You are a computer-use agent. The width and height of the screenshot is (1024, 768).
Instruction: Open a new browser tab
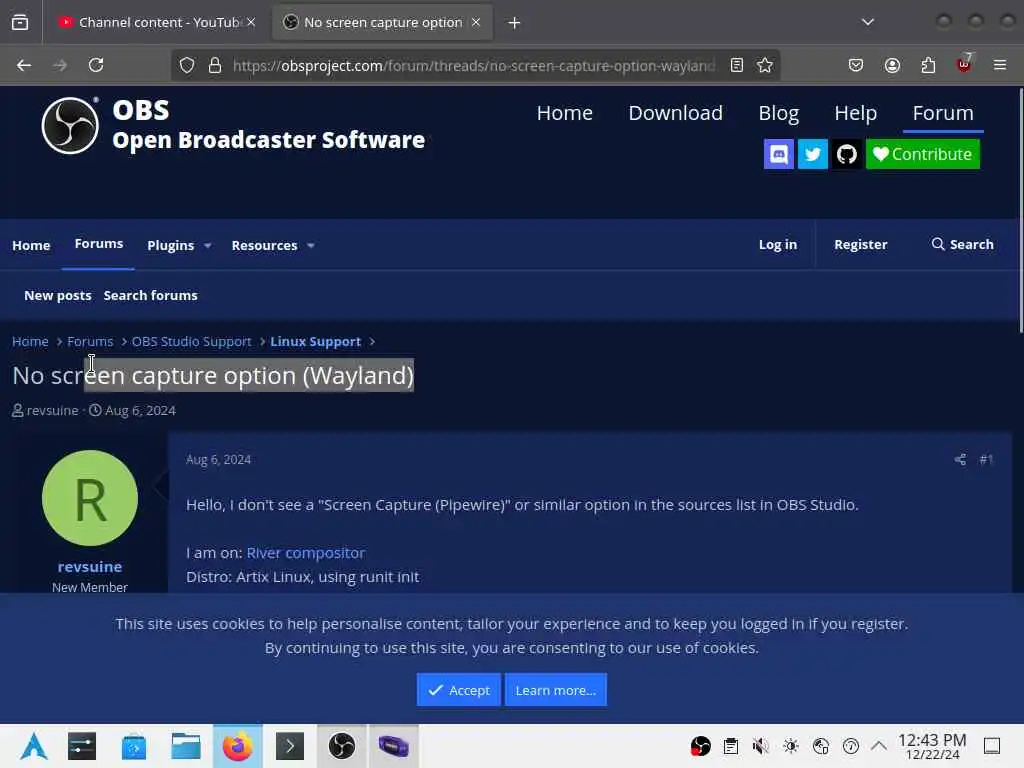(515, 23)
